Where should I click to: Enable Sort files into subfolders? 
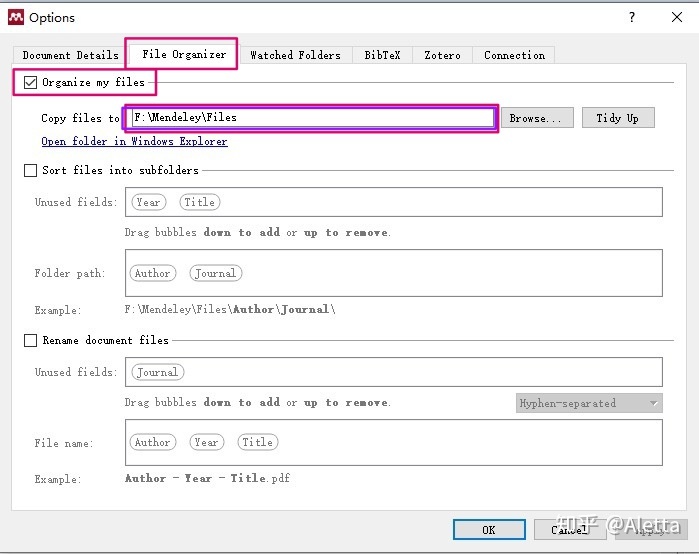click(x=30, y=170)
